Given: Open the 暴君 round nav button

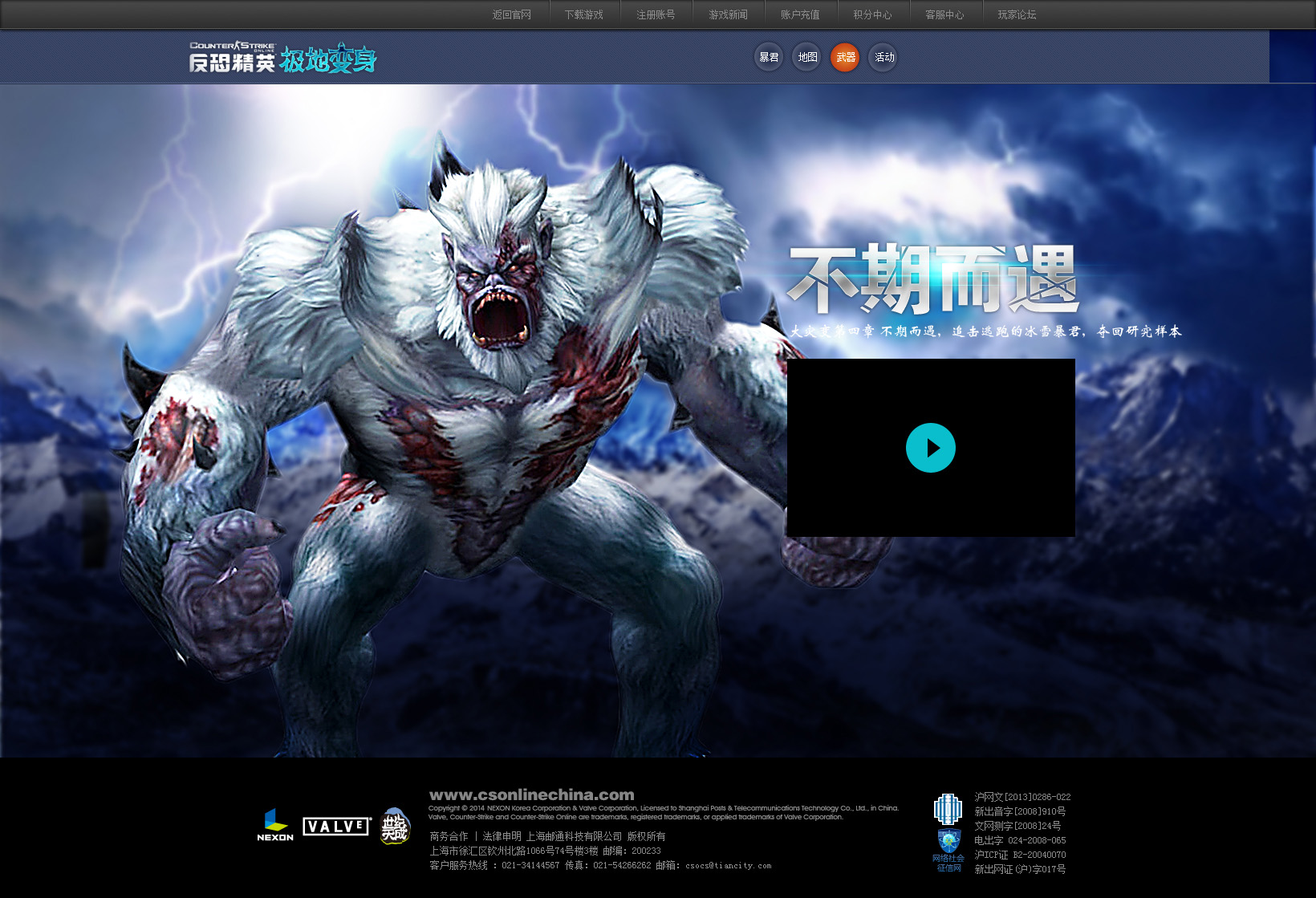Looking at the screenshot, I should pos(769,57).
